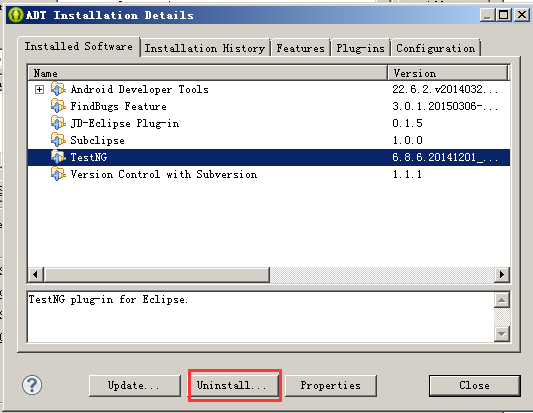Screen dimensions: 533x413
Task: Open Properties for the selected software
Action: pos(330,385)
